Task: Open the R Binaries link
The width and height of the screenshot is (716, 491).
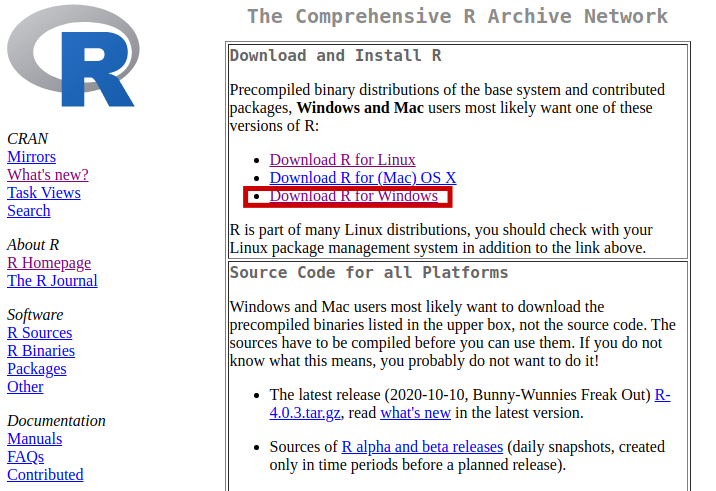Action: pyautogui.click(x=40, y=351)
